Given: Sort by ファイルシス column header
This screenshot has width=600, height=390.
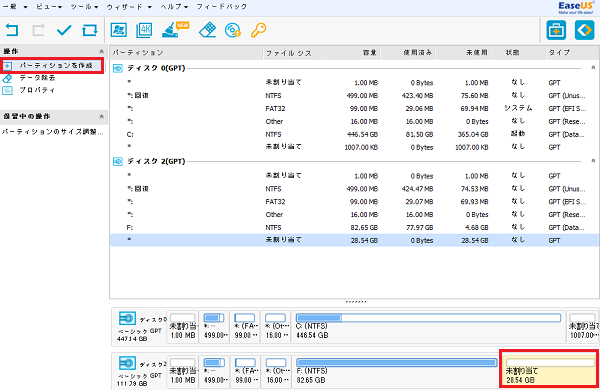Looking at the screenshot, I should [x=294, y=53].
